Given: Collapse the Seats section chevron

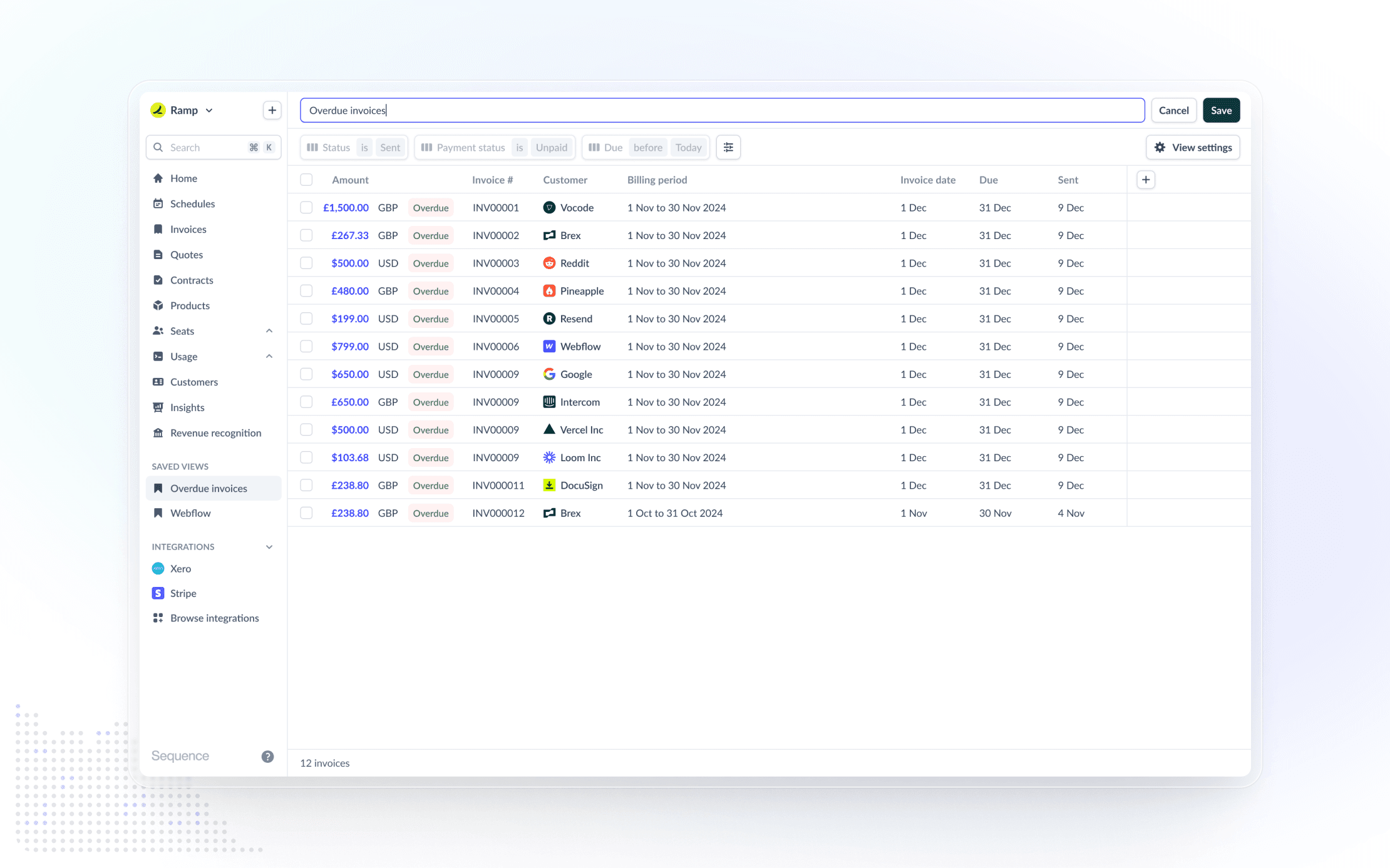Looking at the screenshot, I should click(269, 331).
